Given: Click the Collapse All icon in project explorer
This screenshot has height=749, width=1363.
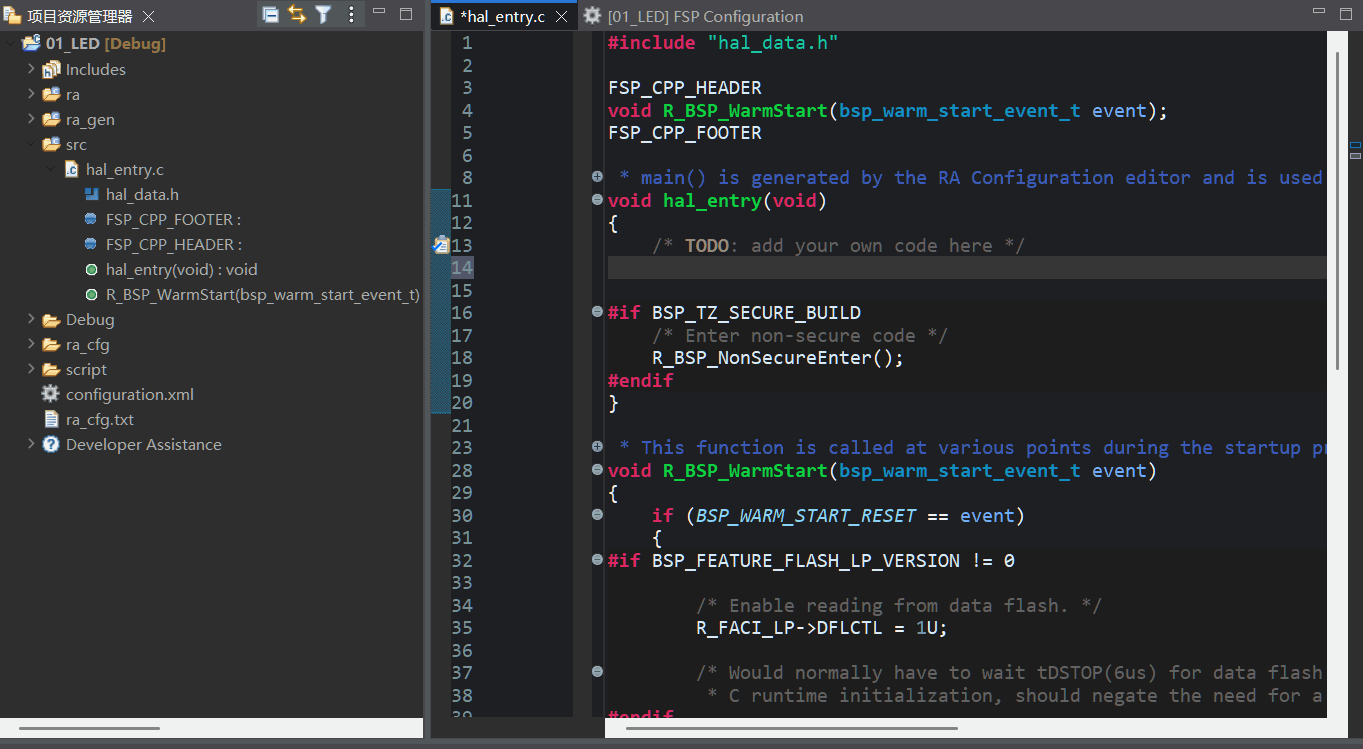Looking at the screenshot, I should [271, 14].
